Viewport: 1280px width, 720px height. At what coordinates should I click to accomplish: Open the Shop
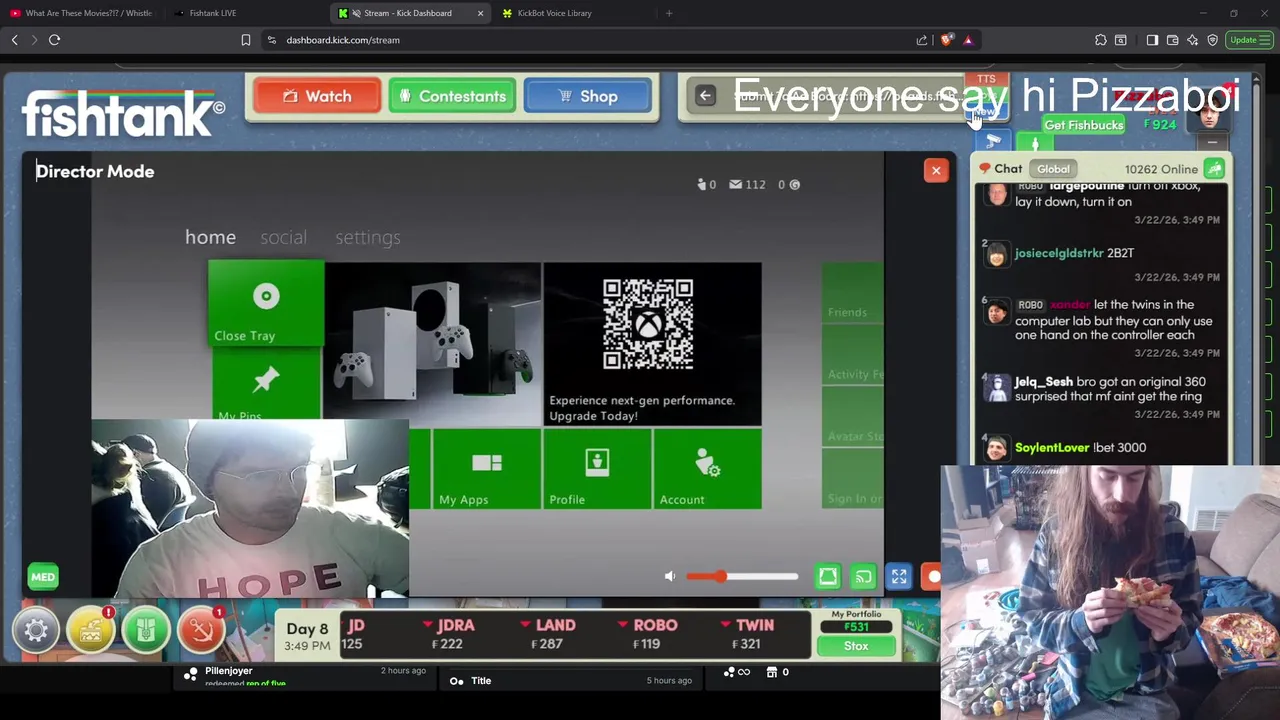coord(587,96)
